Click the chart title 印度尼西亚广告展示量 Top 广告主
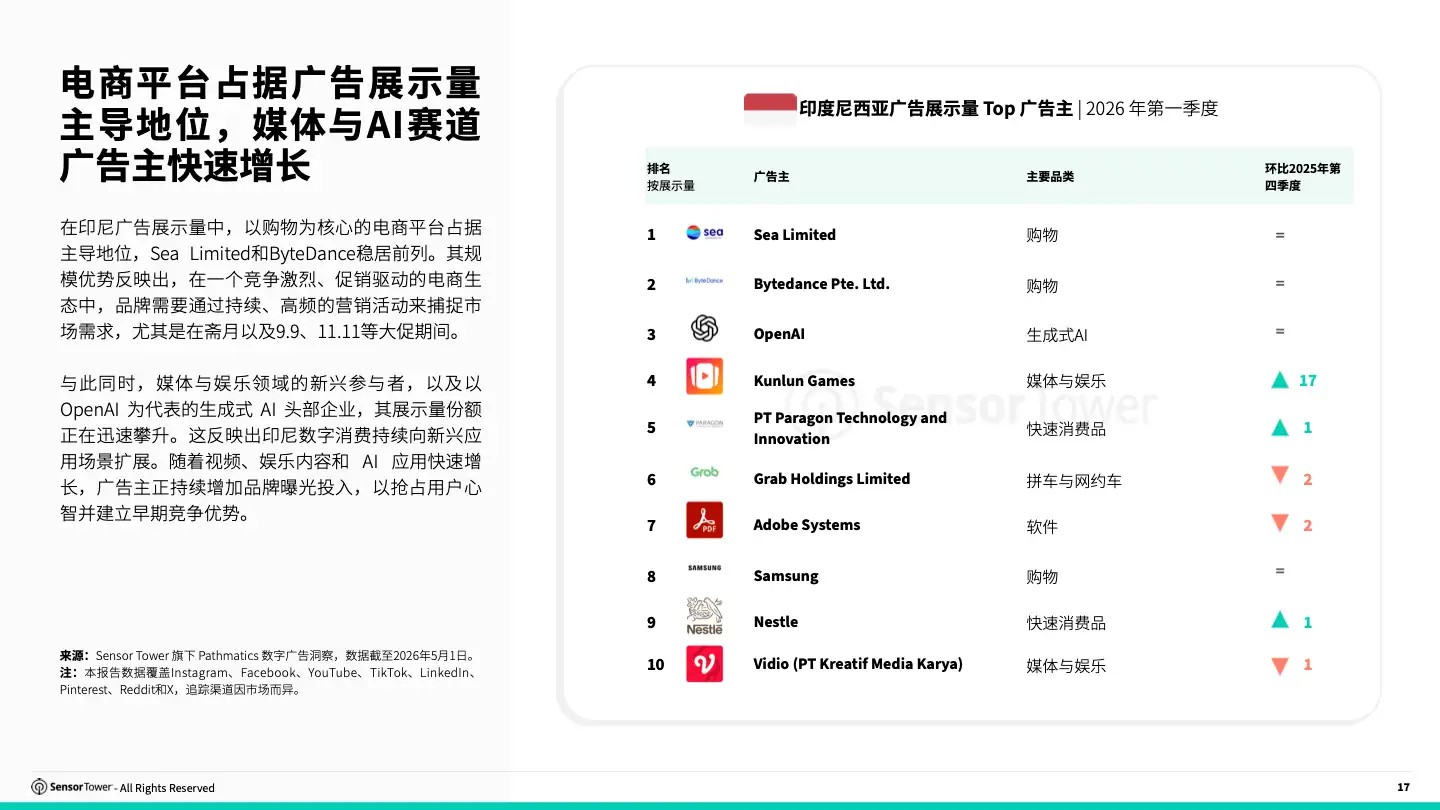 pyautogui.click(x=936, y=109)
